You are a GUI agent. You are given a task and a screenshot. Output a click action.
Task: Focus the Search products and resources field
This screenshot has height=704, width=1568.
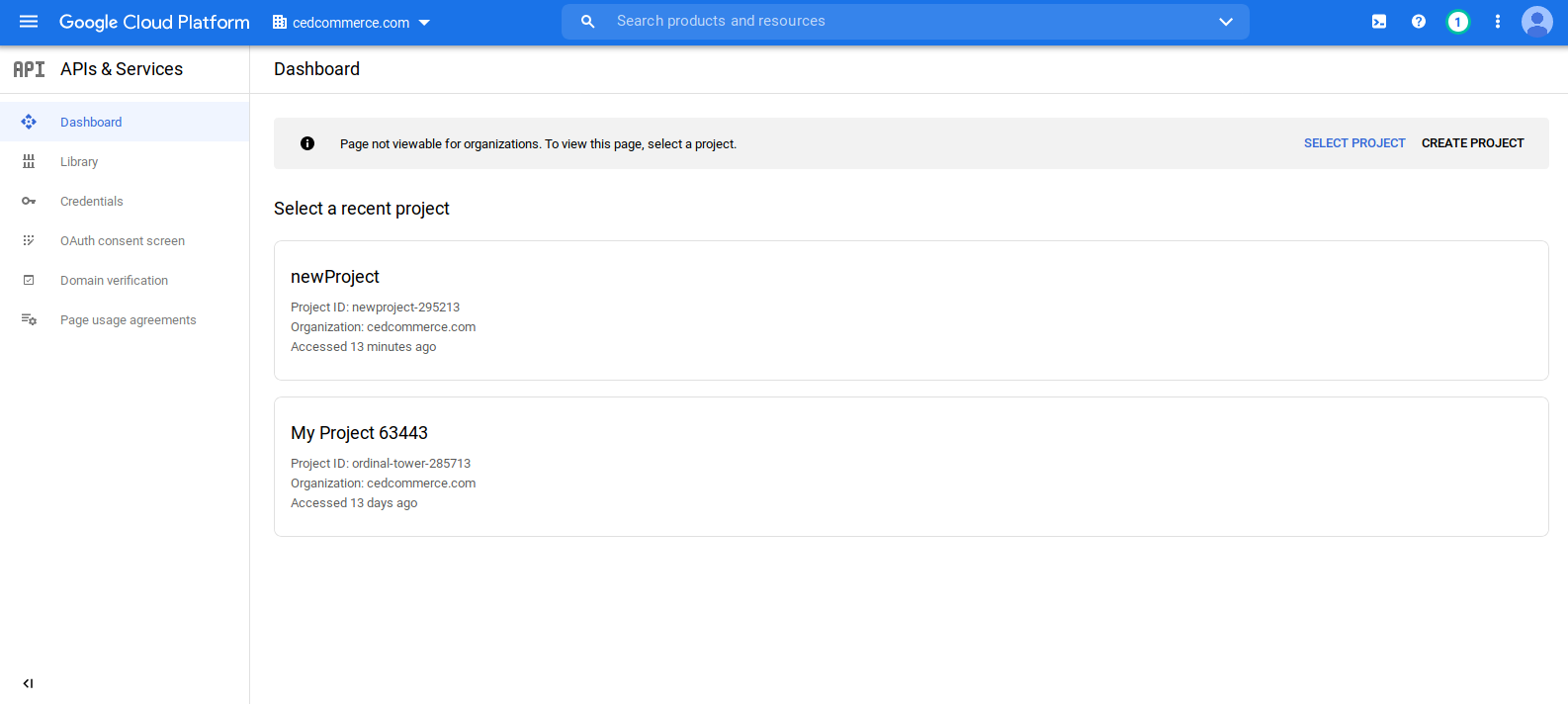pos(906,21)
